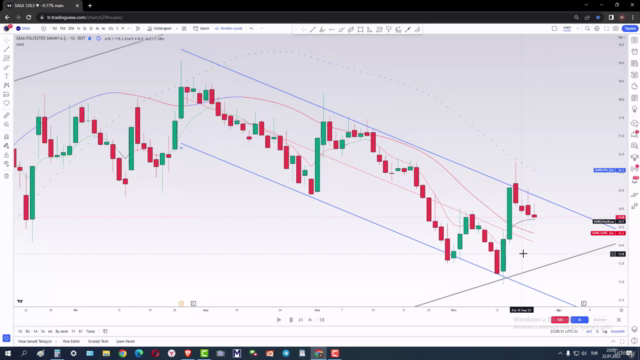640x360 pixels.
Task: Select the 1A date range
Action: click(36, 331)
